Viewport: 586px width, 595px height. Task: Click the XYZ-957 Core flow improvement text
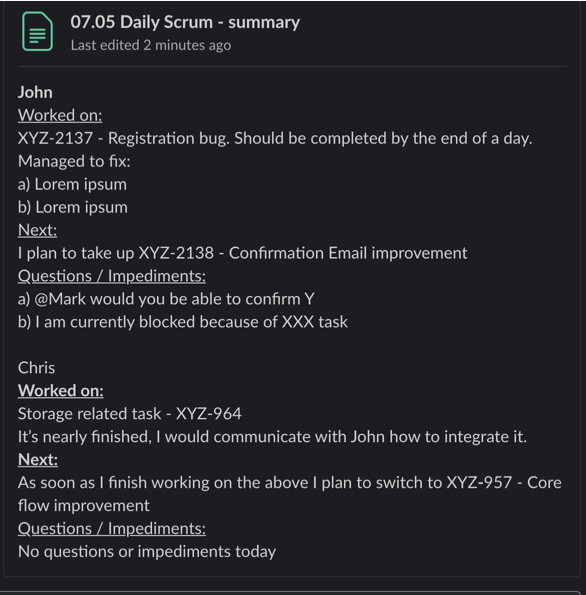point(290,494)
